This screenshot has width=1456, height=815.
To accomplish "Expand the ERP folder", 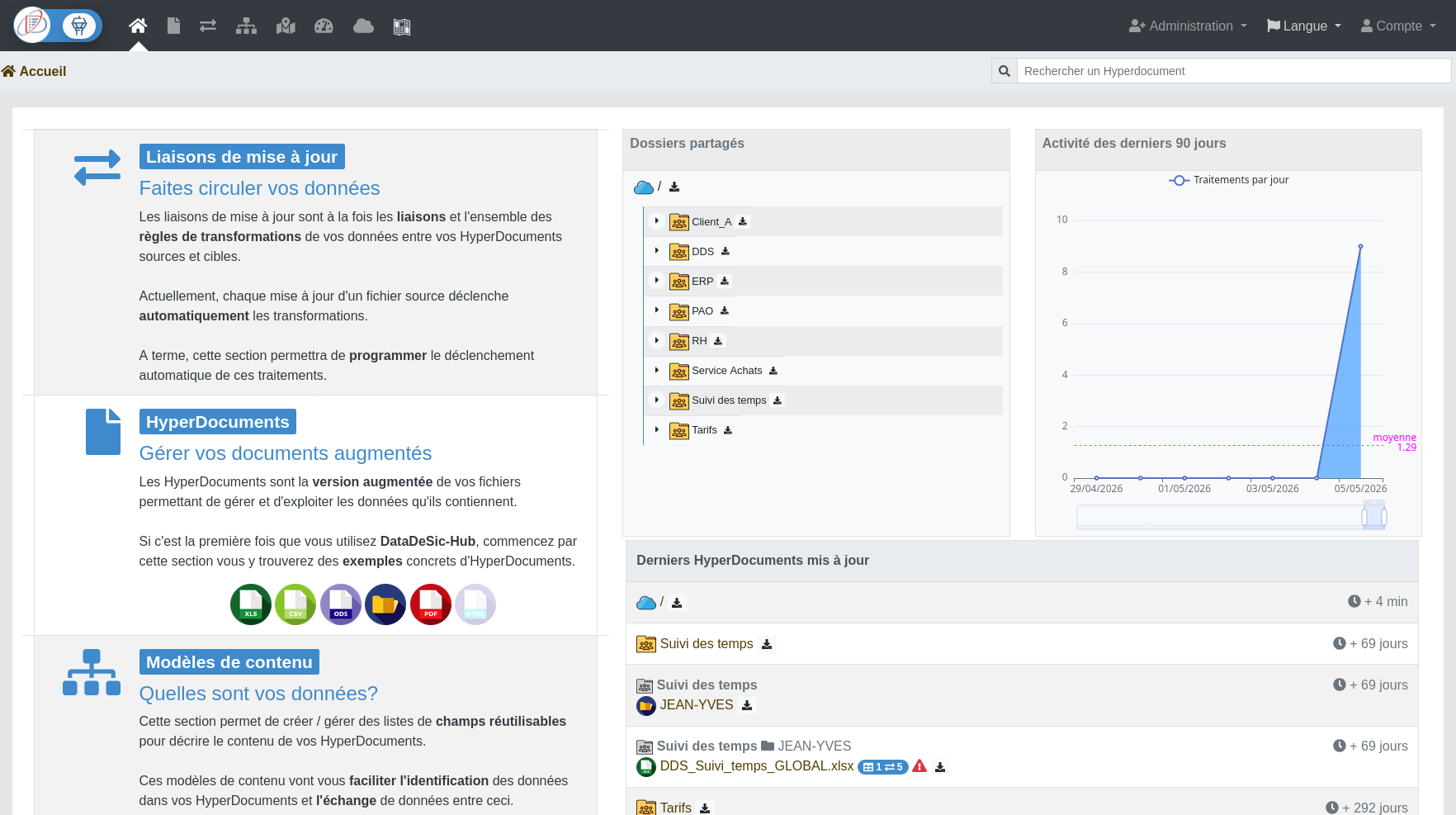I will [x=657, y=280].
